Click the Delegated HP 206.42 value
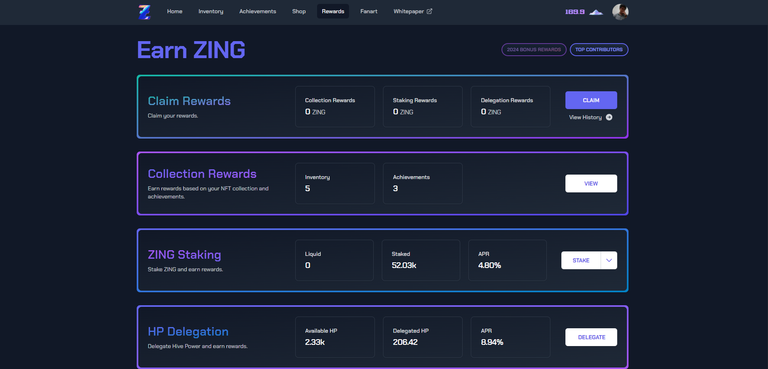768x369 pixels. [405, 342]
